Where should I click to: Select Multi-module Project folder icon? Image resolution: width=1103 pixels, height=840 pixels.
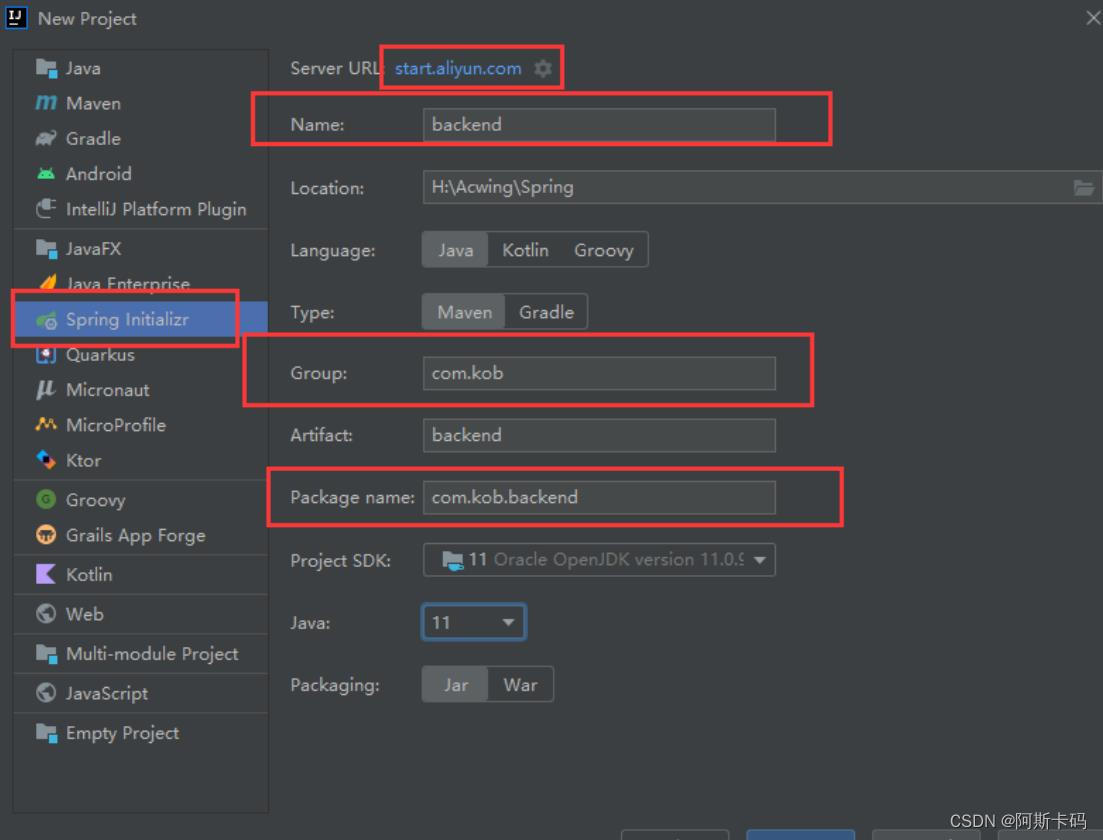tap(46, 654)
